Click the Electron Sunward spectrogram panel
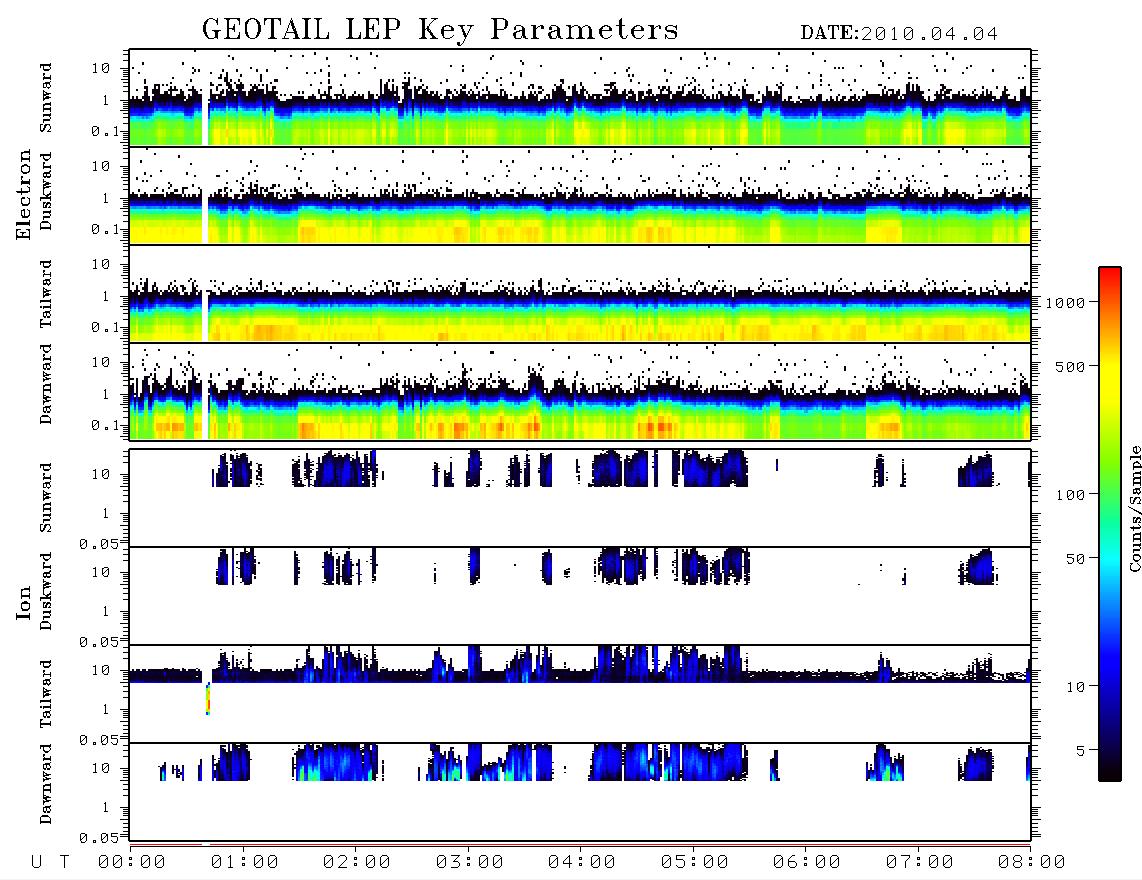 coord(580,98)
